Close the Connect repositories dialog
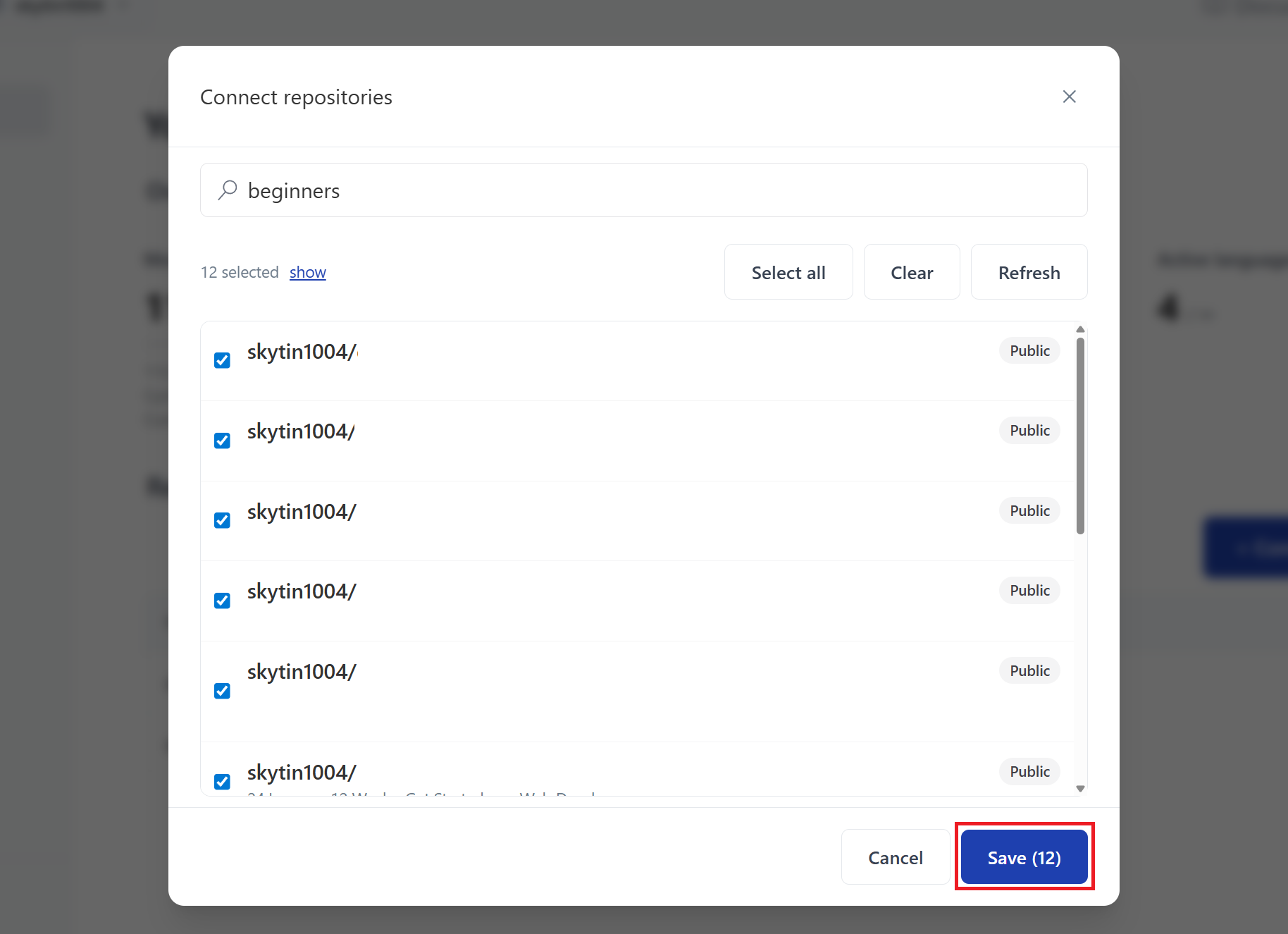The height and width of the screenshot is (934, 1288). (x=1069, y=97)
